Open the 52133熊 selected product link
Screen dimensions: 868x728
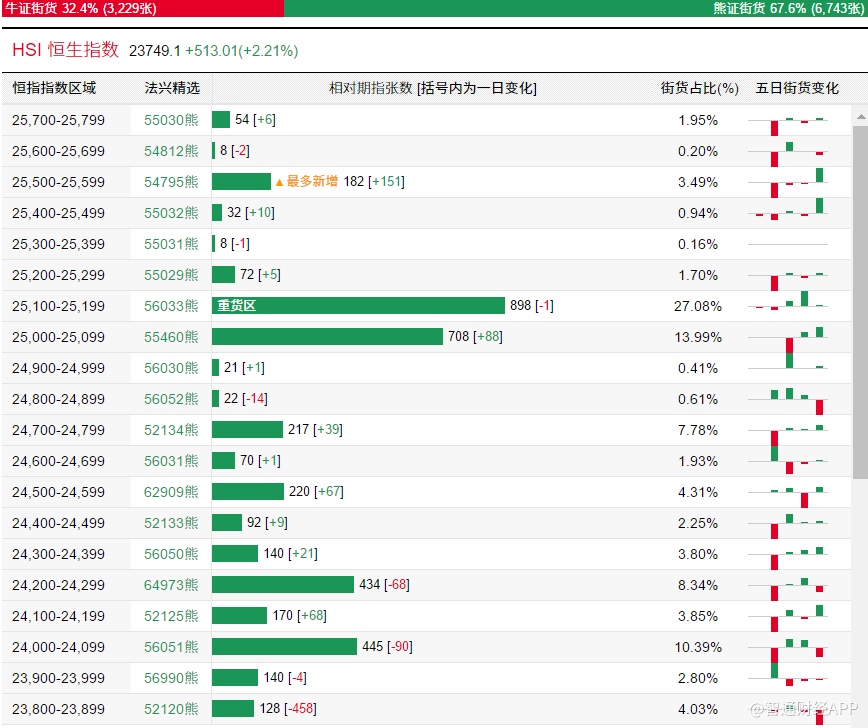click(x=171, y=523)
